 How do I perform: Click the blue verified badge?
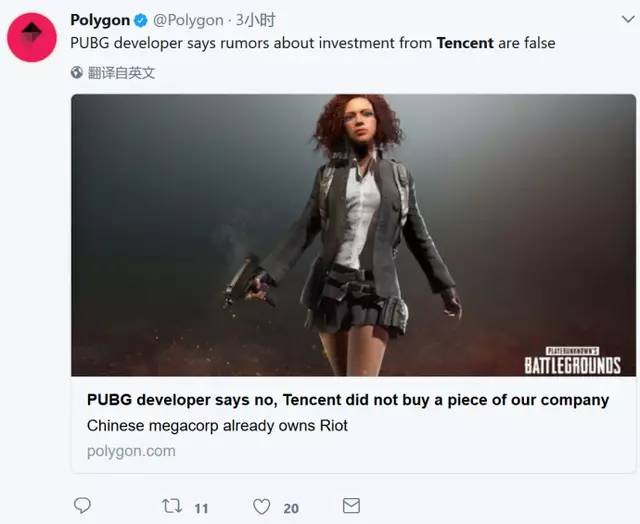141,20
